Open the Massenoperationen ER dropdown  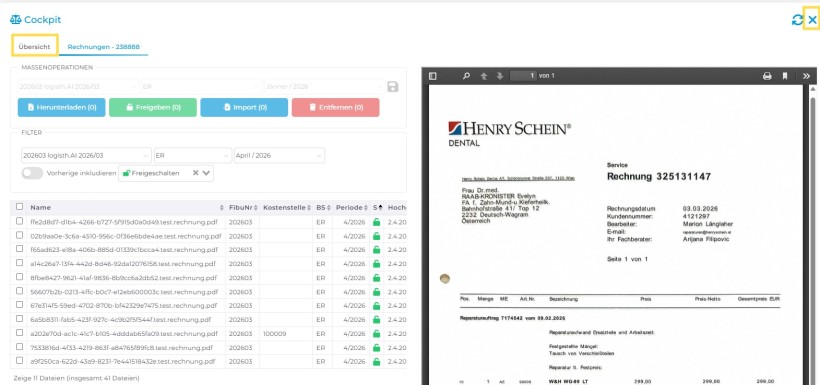point(201,86)
